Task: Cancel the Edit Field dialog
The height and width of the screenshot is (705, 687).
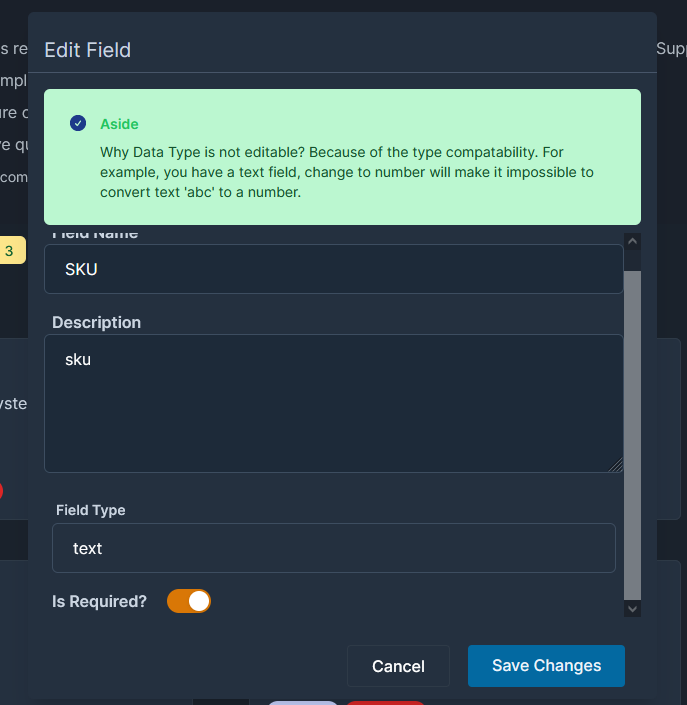Action: pyautogui.click(x=398, y=666)
